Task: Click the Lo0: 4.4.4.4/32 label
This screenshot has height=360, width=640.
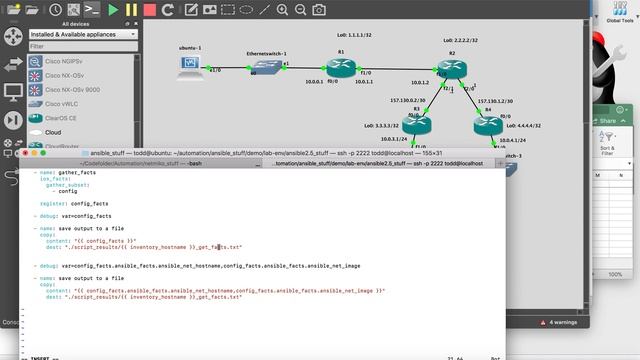Action: (524, 126)
